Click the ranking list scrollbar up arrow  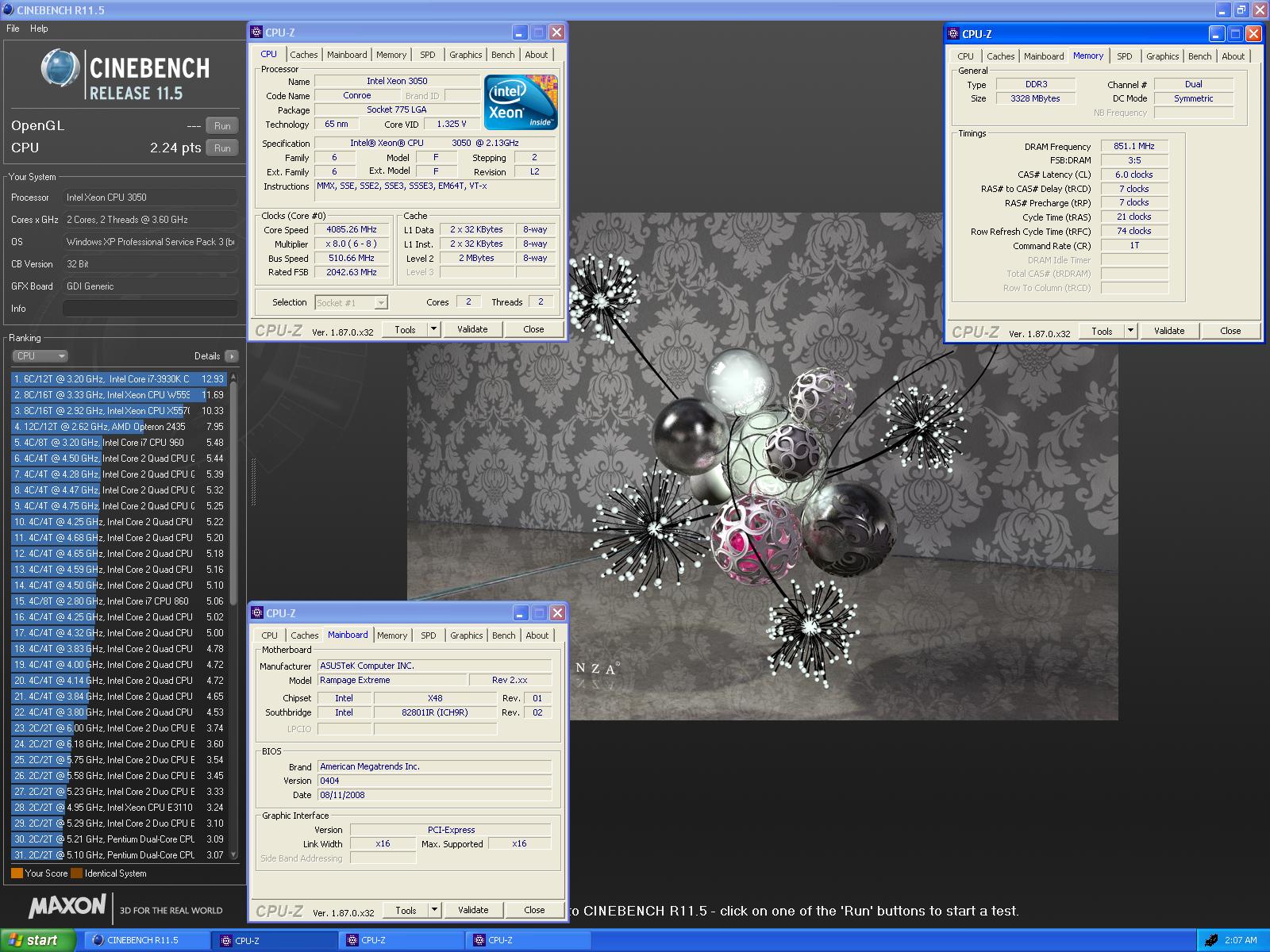[233, 375]
